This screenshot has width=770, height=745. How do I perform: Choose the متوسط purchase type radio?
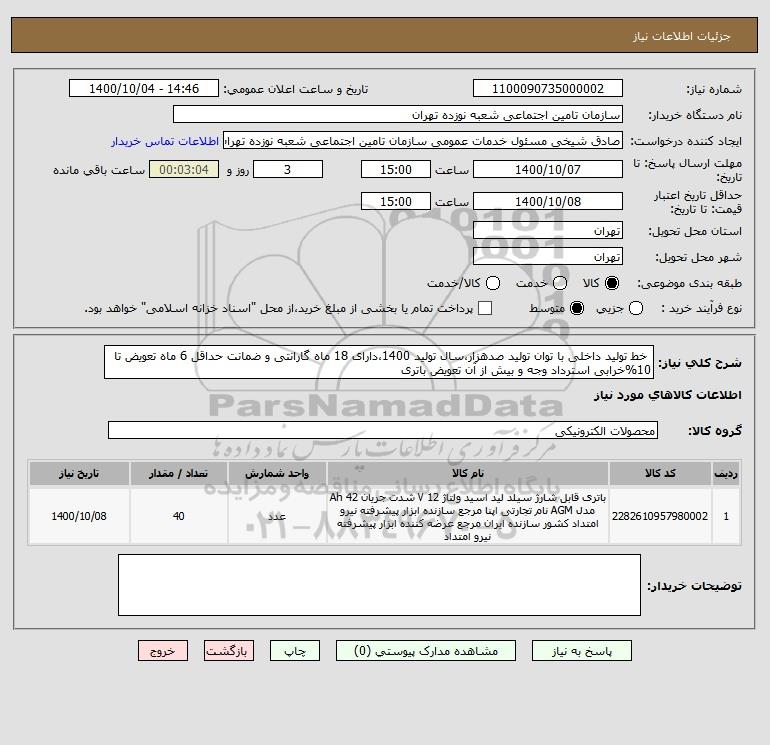[577, 308]
